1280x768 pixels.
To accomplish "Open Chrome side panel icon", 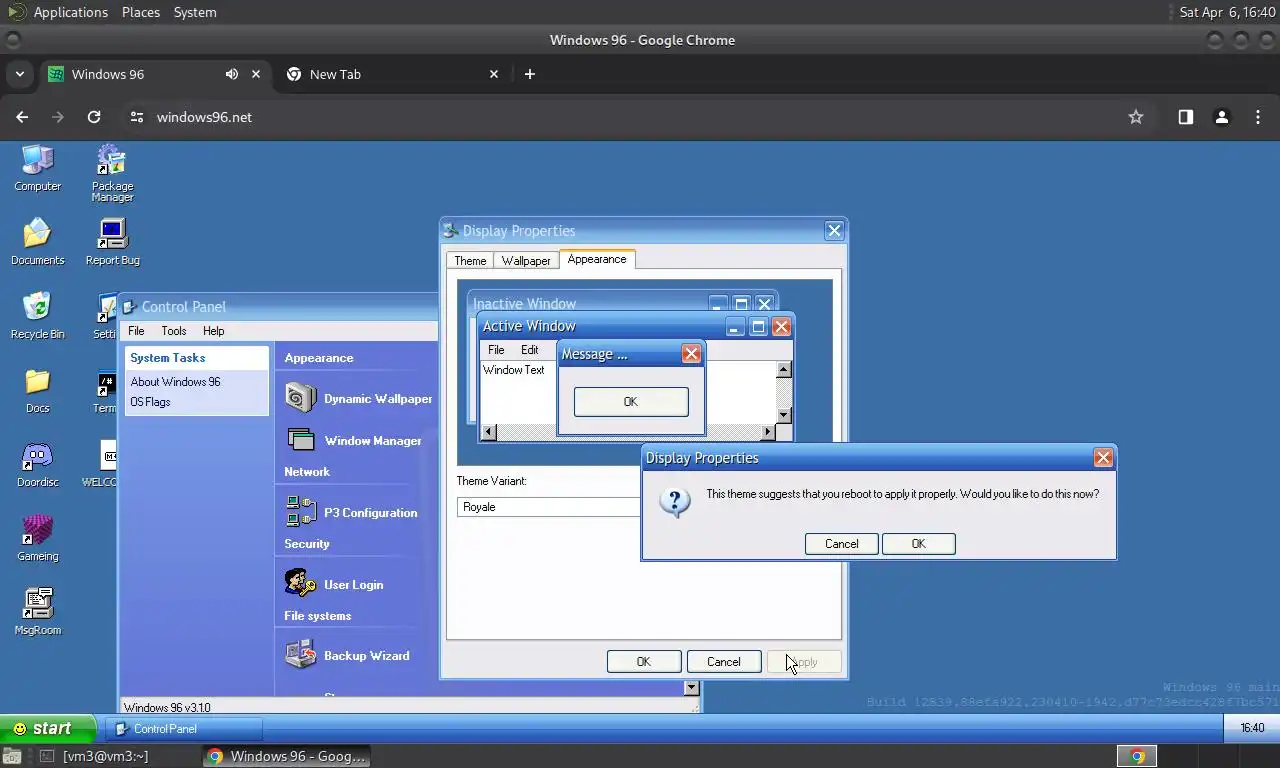I will coord(1185,117).
